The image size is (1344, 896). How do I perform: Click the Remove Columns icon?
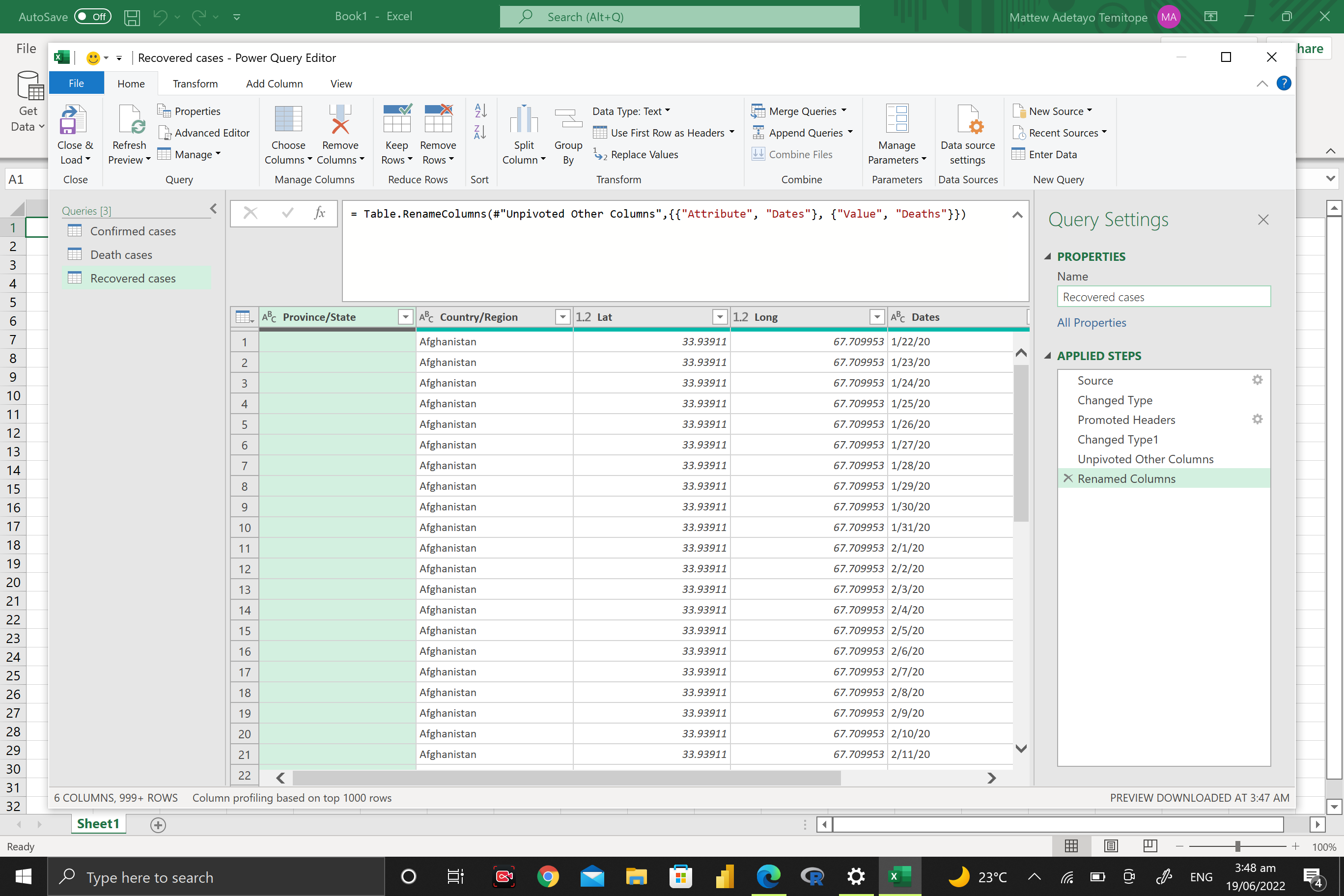340,120
